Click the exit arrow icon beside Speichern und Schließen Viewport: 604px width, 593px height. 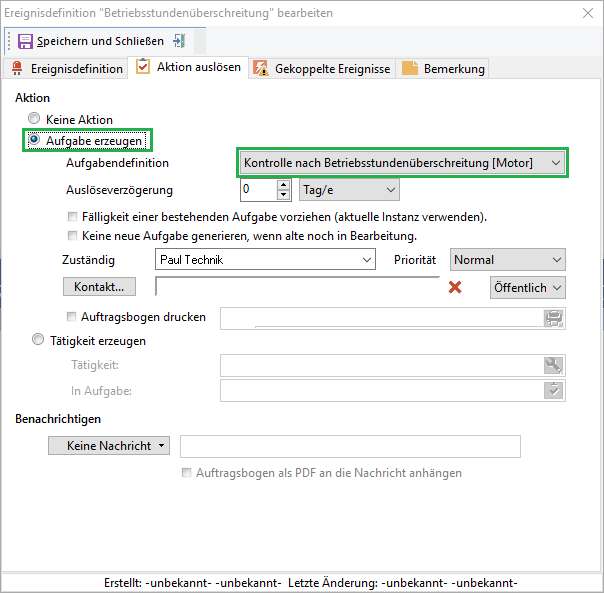179,40
